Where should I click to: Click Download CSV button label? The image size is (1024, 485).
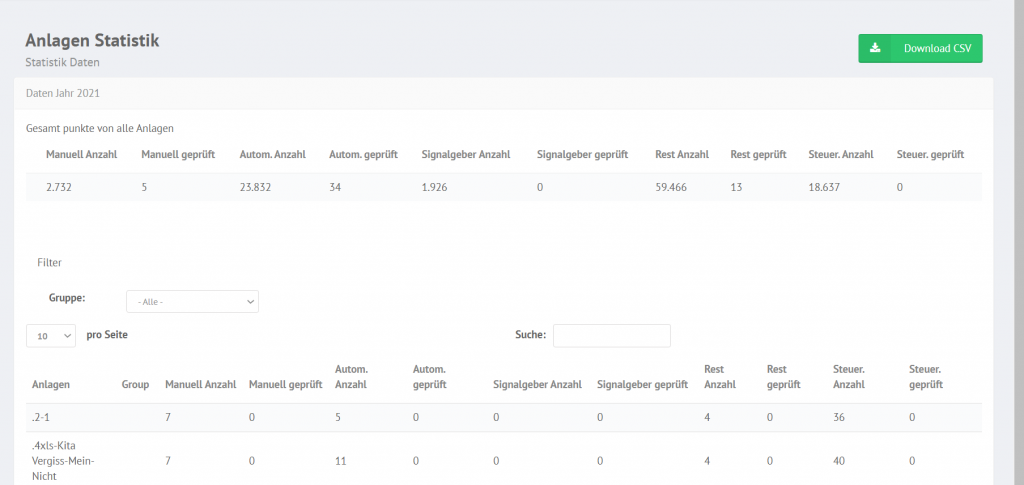[x=937, y=48]
